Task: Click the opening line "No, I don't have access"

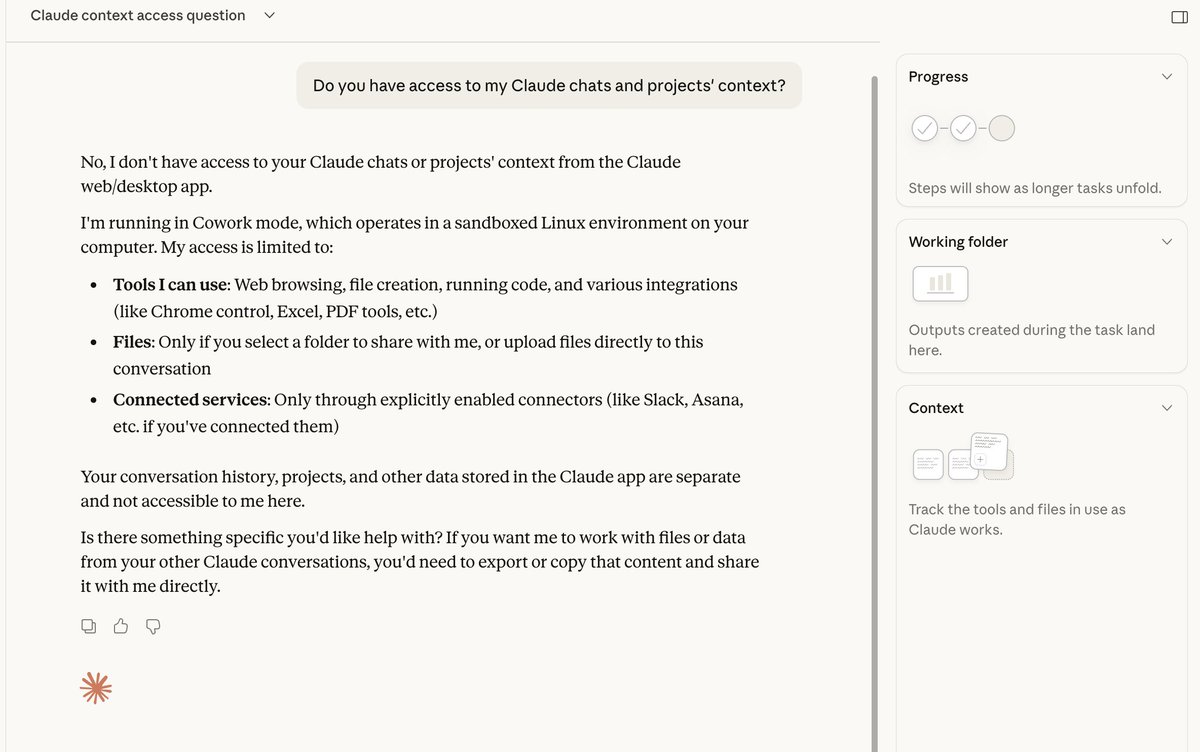Action: pos(381,174)
